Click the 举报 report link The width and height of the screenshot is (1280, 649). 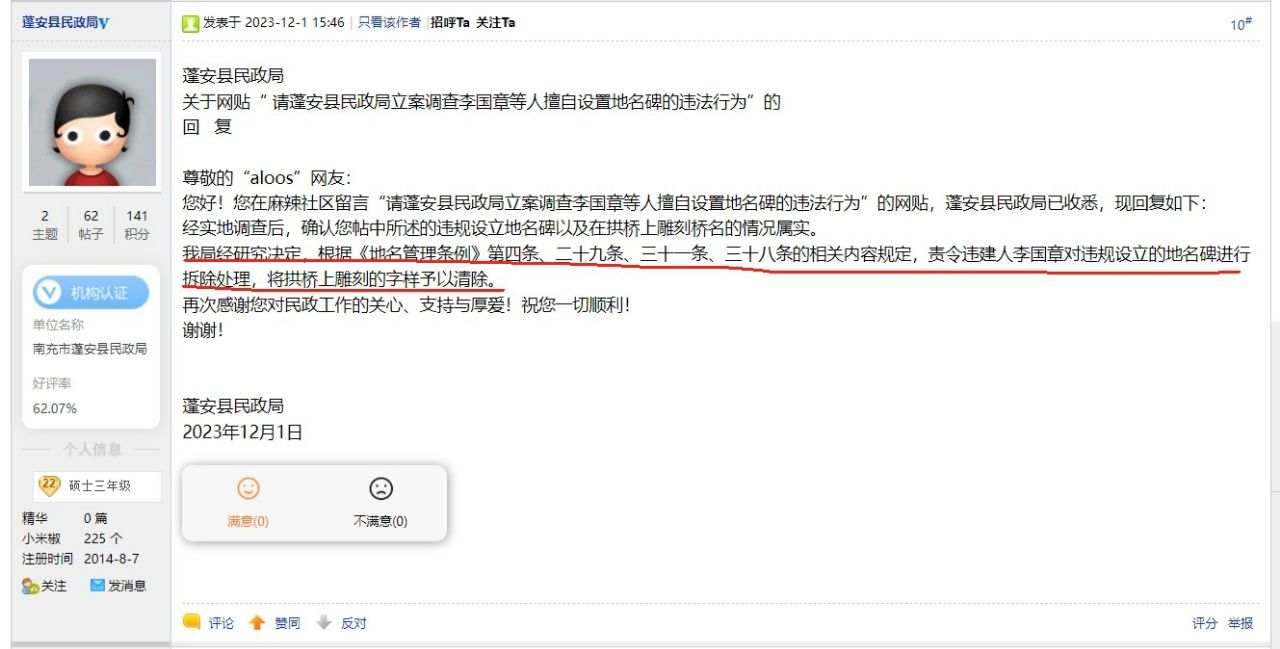(x=1241, y=623)
